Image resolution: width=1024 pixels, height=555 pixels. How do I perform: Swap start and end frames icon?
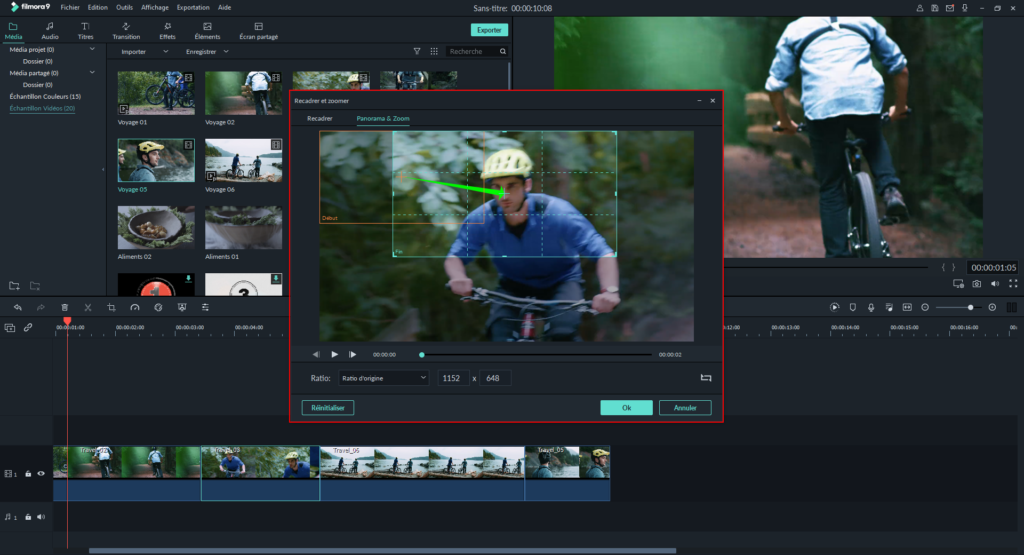[706, 378]
